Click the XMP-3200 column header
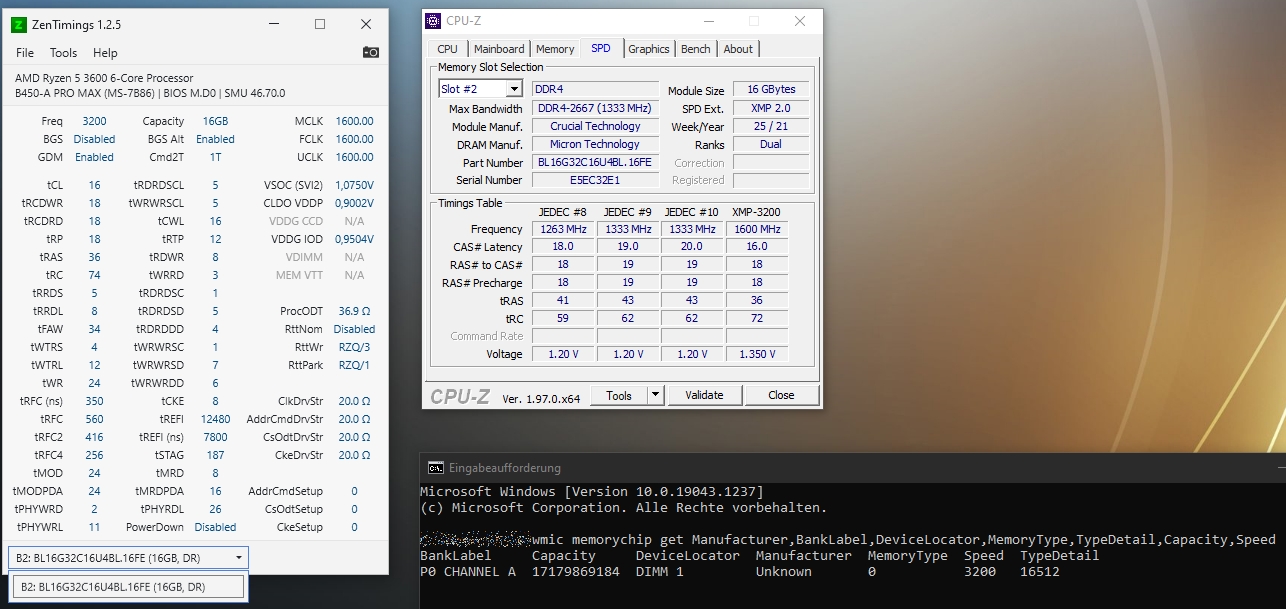This screenshot has height=609, width=1286. click(756, 212)
